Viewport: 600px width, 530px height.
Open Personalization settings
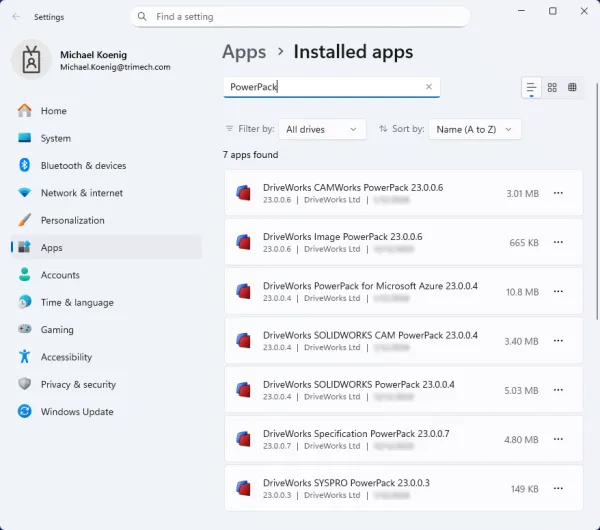coord(106,220)
